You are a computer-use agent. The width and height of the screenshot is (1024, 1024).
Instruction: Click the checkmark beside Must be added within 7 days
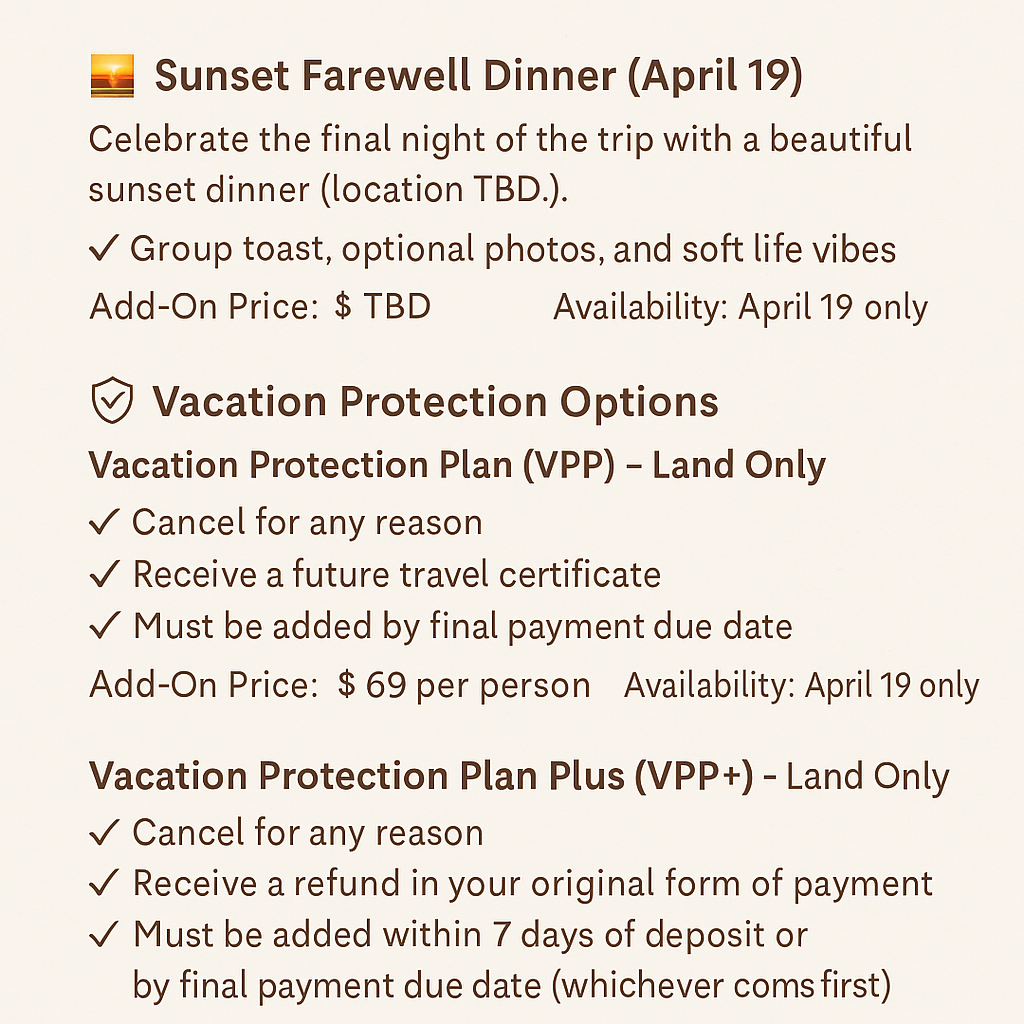(x=104, y=935)
